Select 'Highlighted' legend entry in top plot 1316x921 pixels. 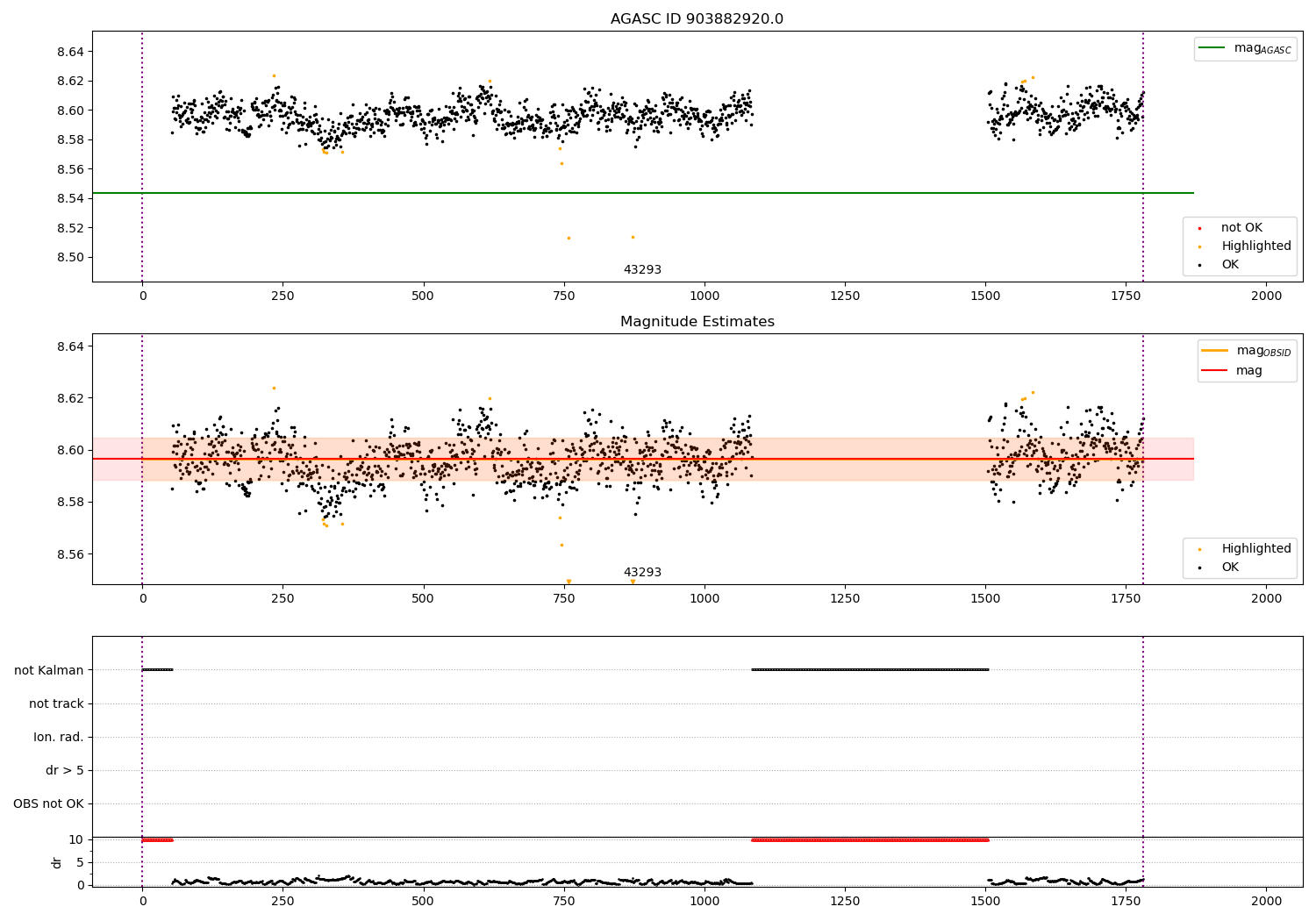click(1255, 246)
